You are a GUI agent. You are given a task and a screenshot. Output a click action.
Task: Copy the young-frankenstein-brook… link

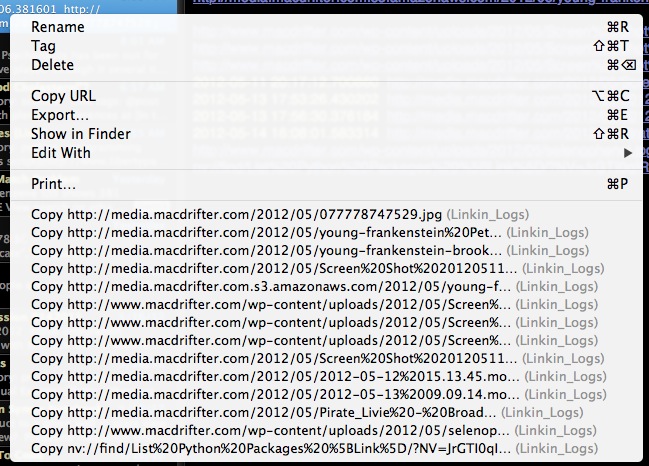(x=326, y=250)
